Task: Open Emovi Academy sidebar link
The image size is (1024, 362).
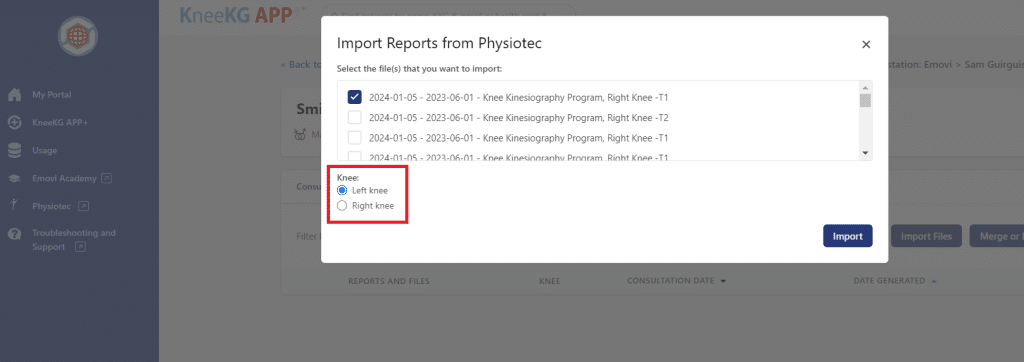Action: click(x=64, y=178)
